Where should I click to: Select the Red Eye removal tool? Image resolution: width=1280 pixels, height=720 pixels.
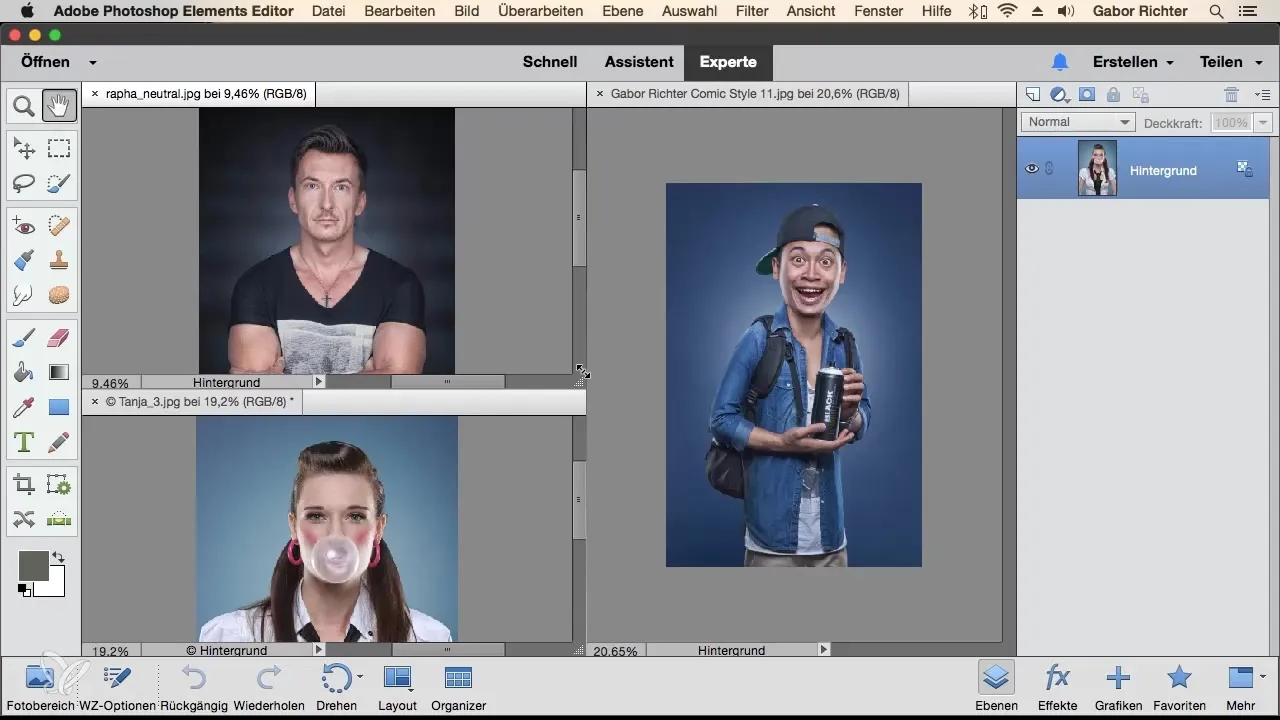pos(24,227)
